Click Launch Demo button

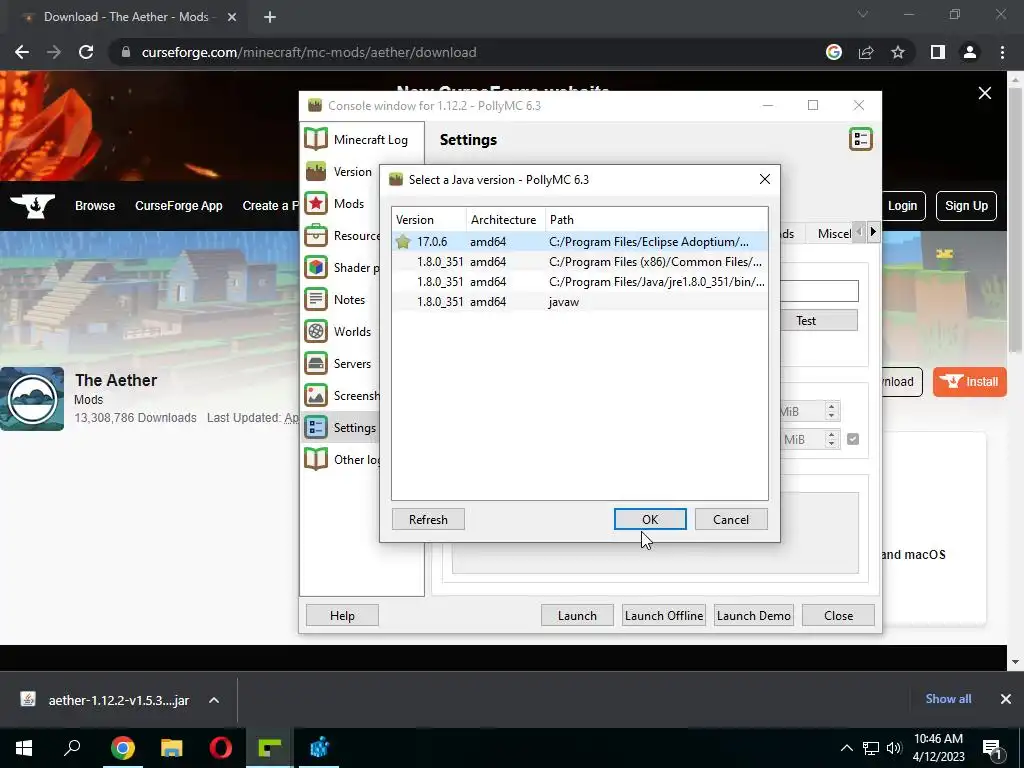[754, 616]
